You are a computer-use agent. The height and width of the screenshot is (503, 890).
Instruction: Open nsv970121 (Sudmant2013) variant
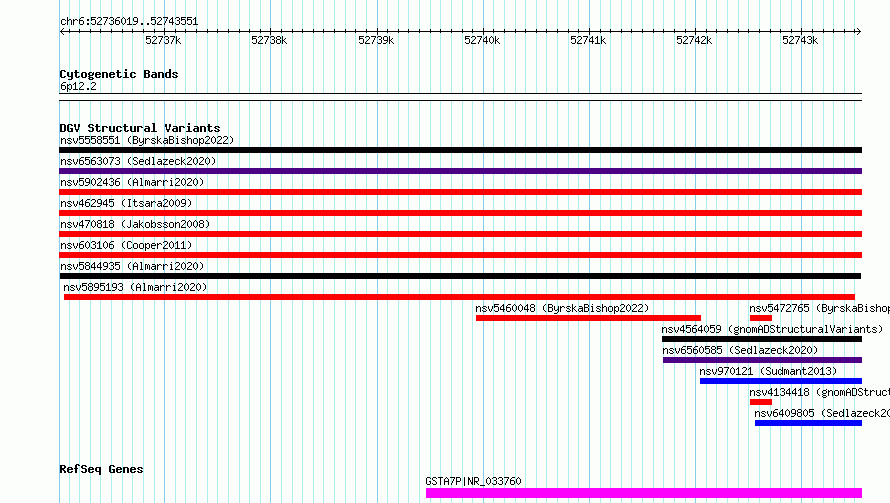coord(768,371)
